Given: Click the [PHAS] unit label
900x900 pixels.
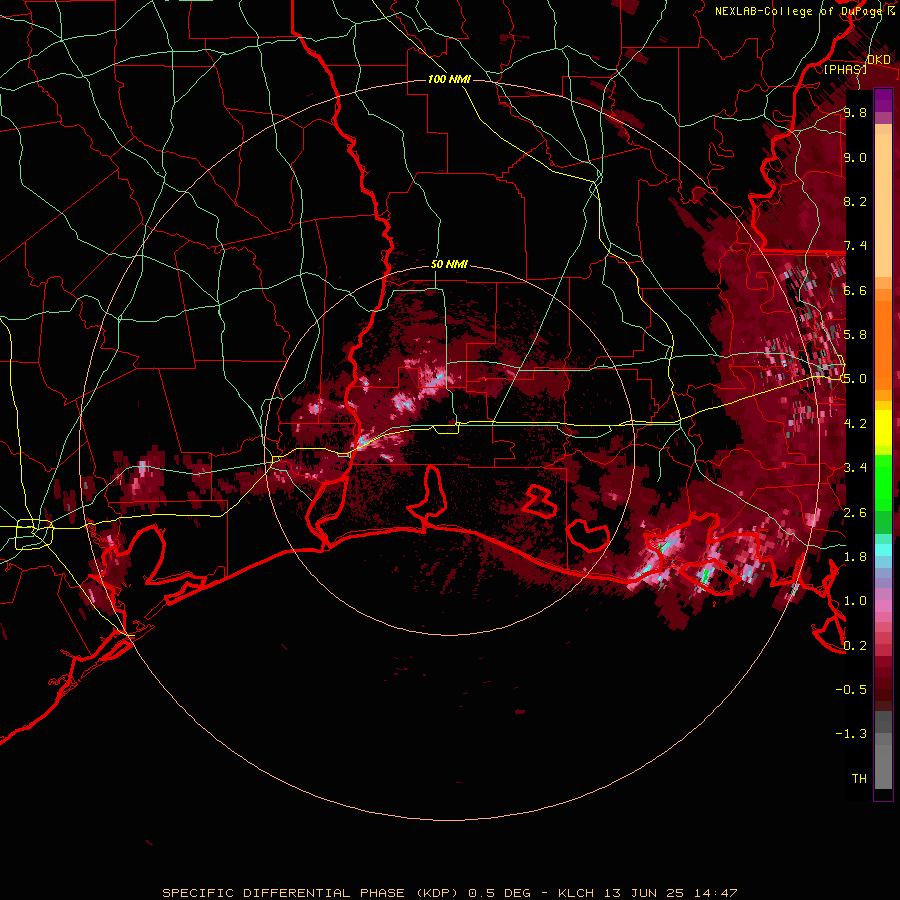Looking at the screenshot, I should (x=845, y=69).
